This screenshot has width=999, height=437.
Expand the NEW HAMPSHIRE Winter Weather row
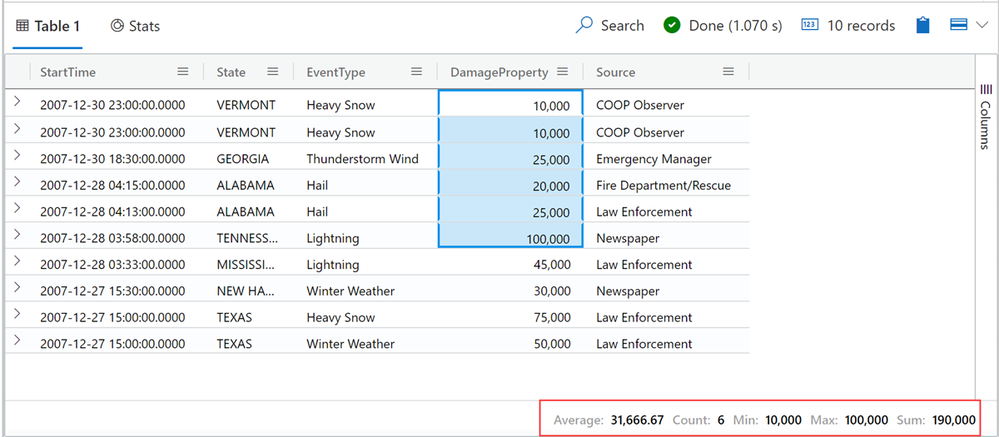(17, 288)
